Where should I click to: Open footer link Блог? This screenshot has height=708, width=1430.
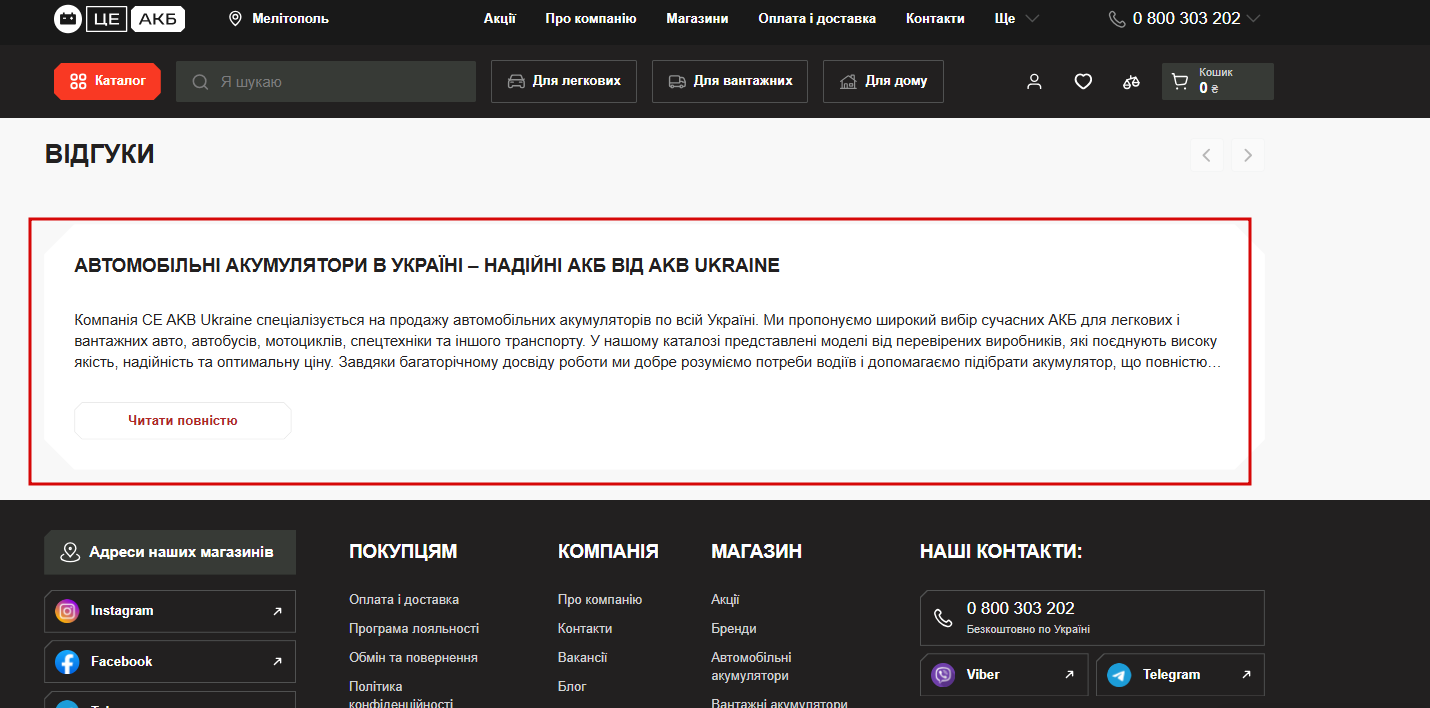(x=572, y=687)
